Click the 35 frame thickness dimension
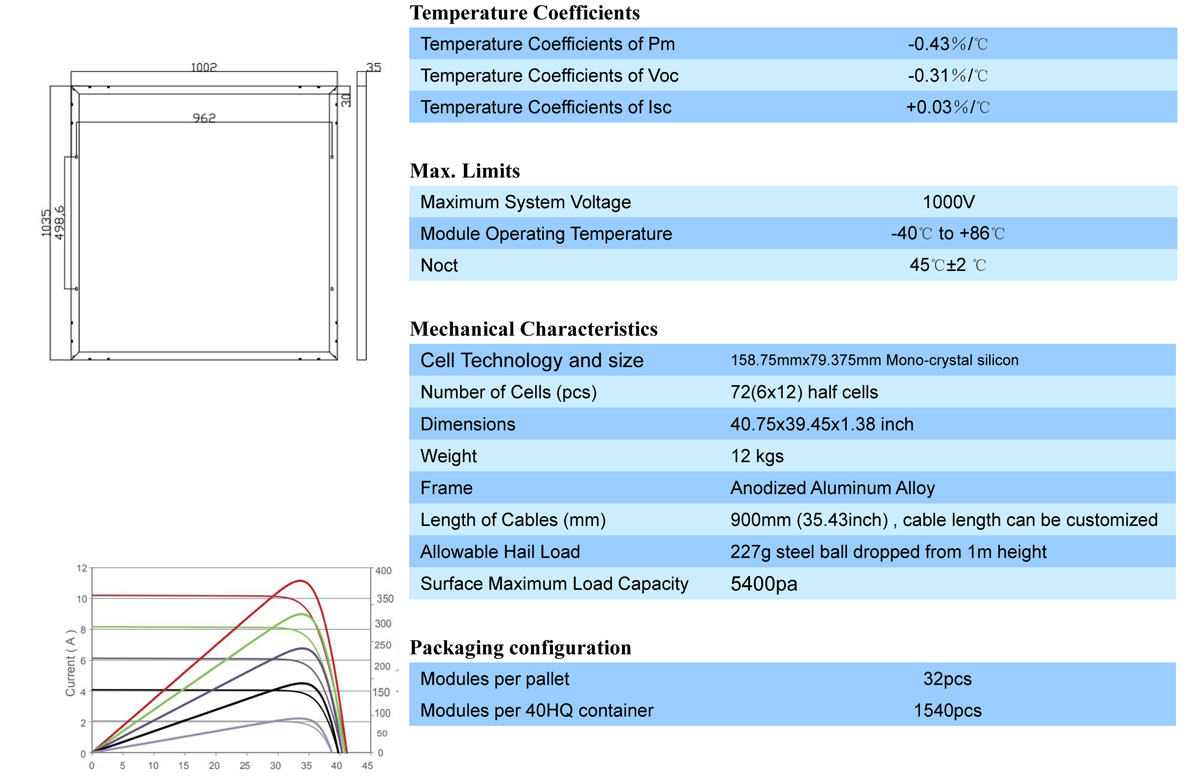1200x784 pixels. click(374, 67)
